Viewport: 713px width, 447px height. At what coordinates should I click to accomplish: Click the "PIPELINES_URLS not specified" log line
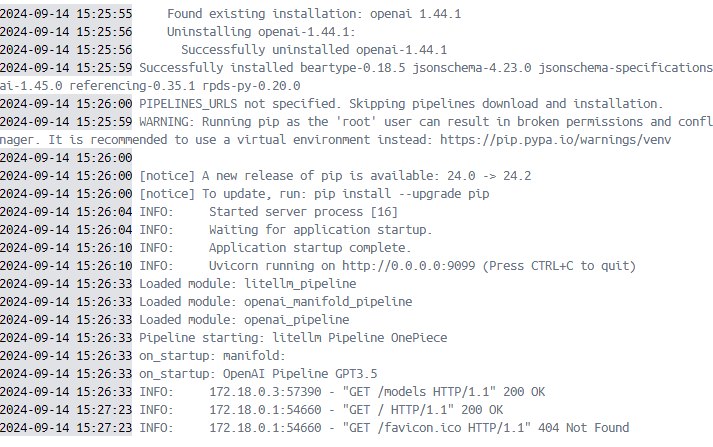click(401, 104)
